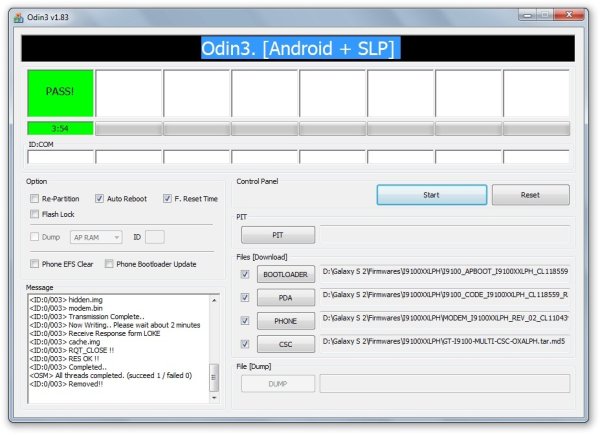Click the Reset button
This screenshot has width=600, height=435.
tap(530, 195)
